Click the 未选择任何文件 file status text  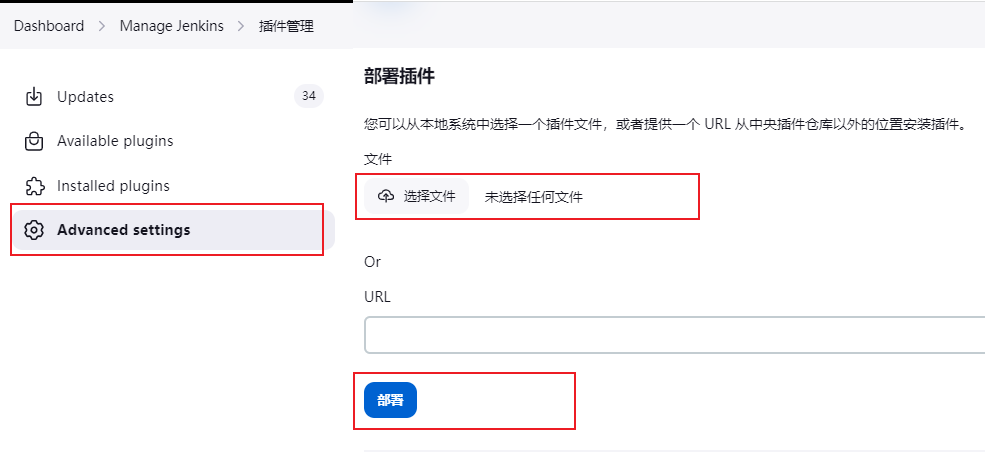[534, 197]
